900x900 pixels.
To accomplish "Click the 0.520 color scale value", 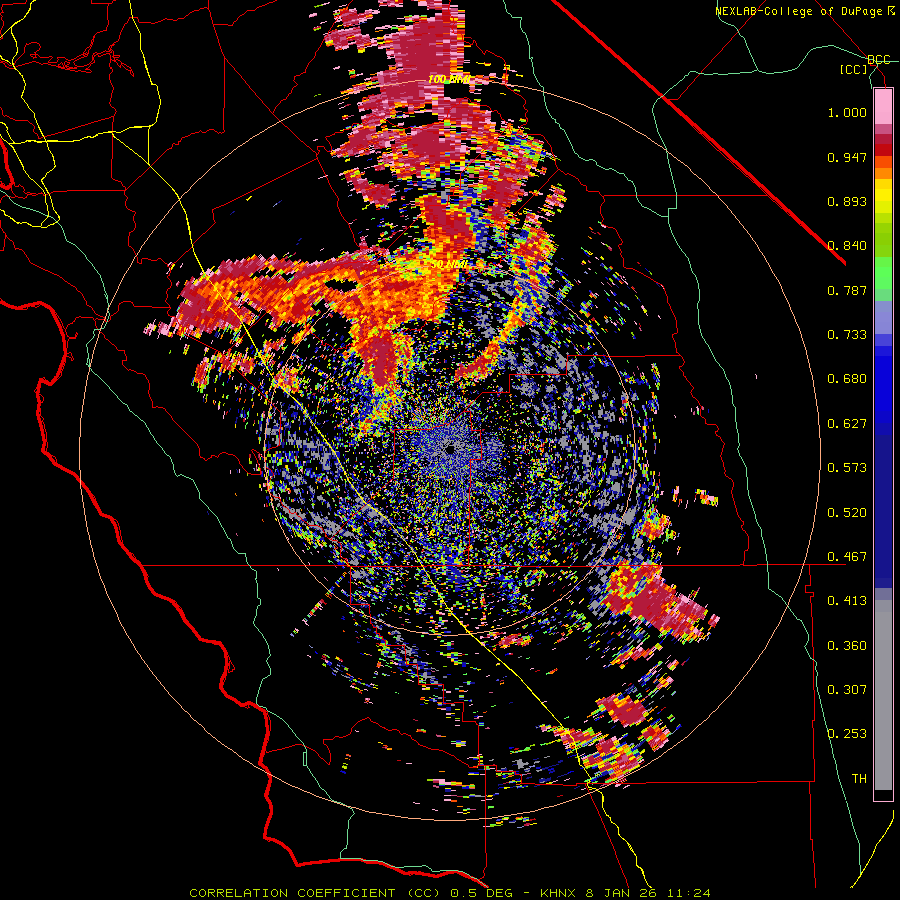I will click(x=847, y=513).
